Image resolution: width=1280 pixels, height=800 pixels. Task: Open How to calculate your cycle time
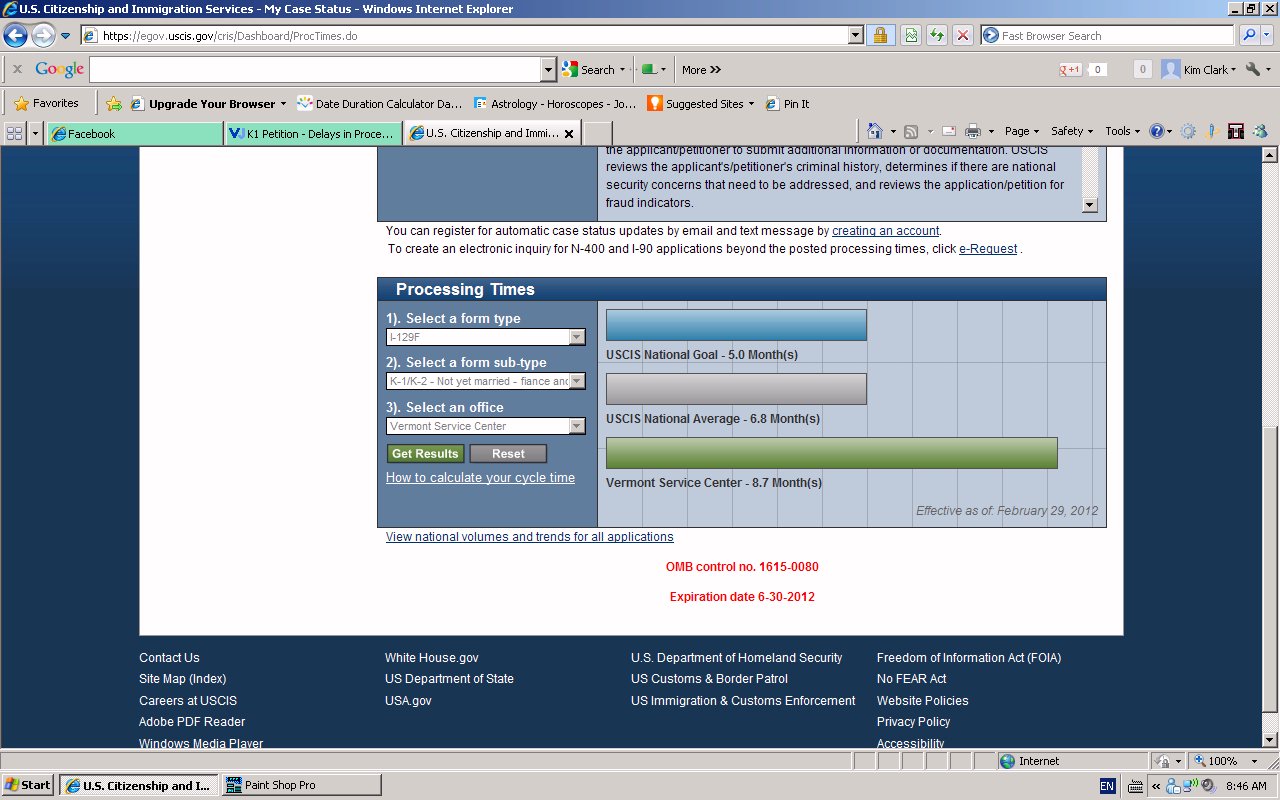pyautogui.click(x=480, y=478)
